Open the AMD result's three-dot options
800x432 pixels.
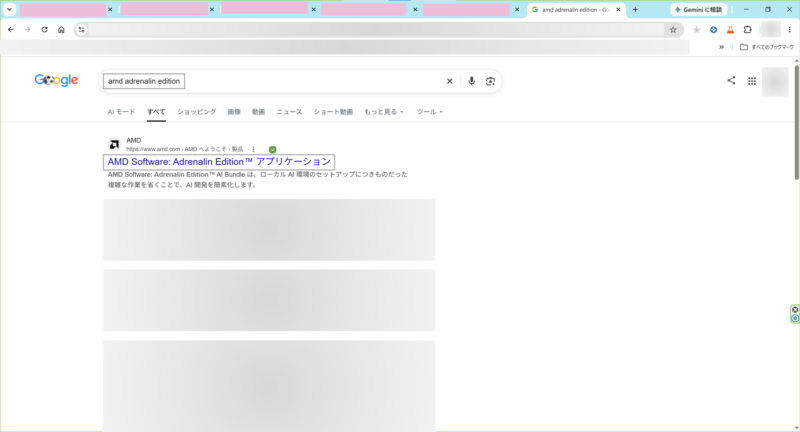point(253,149)
